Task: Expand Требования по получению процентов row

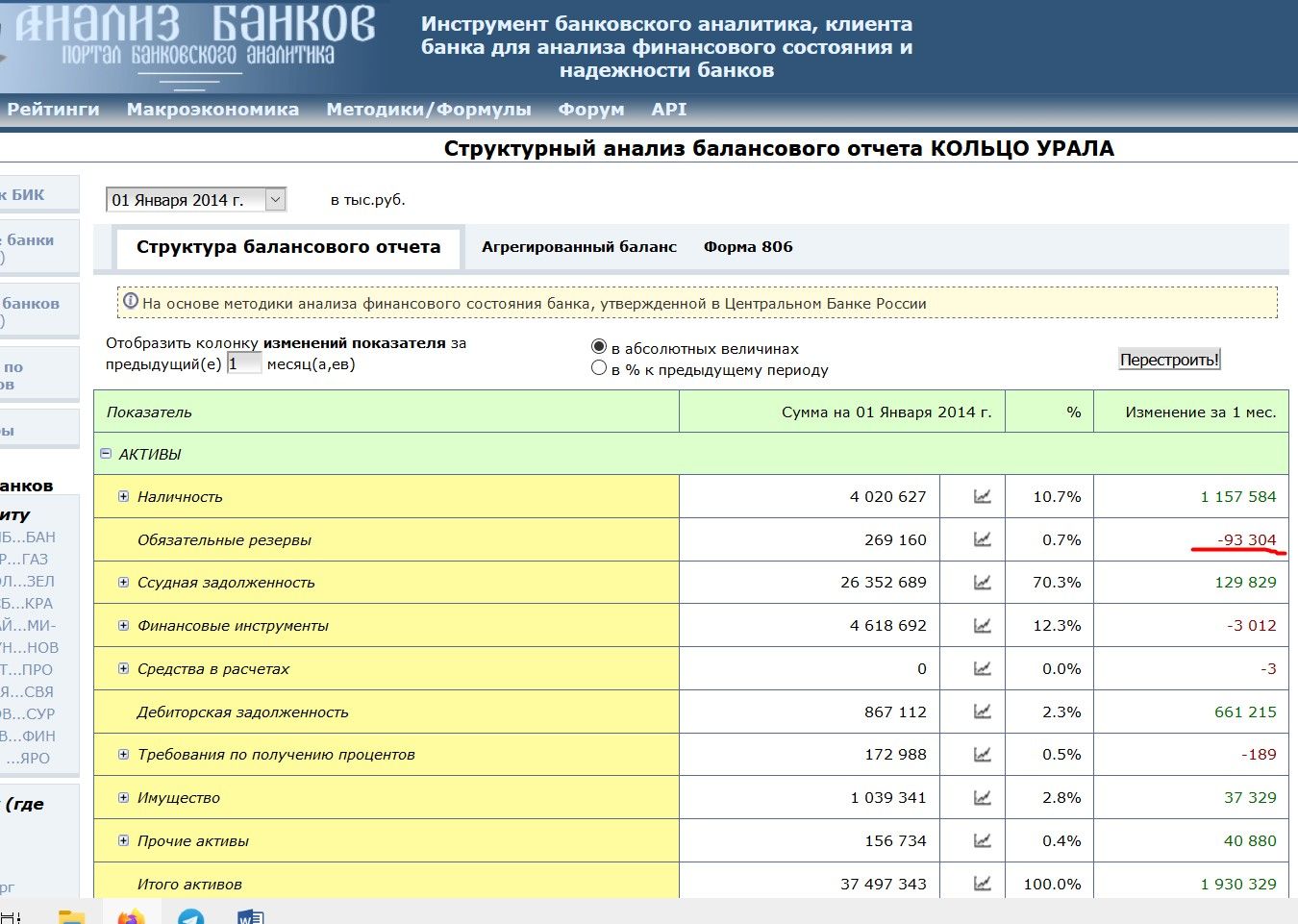Action: [123, 755]
